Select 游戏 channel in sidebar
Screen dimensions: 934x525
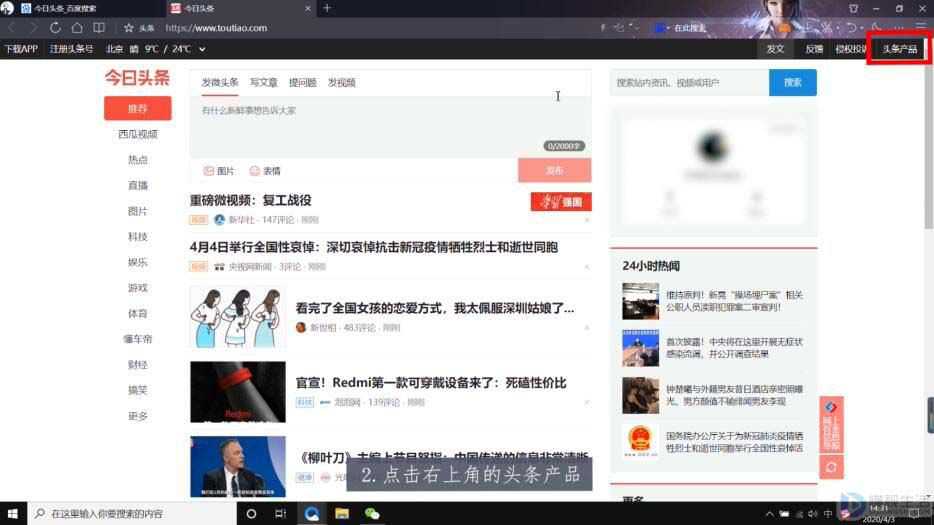pyautogui.click(x=138, y=288)
